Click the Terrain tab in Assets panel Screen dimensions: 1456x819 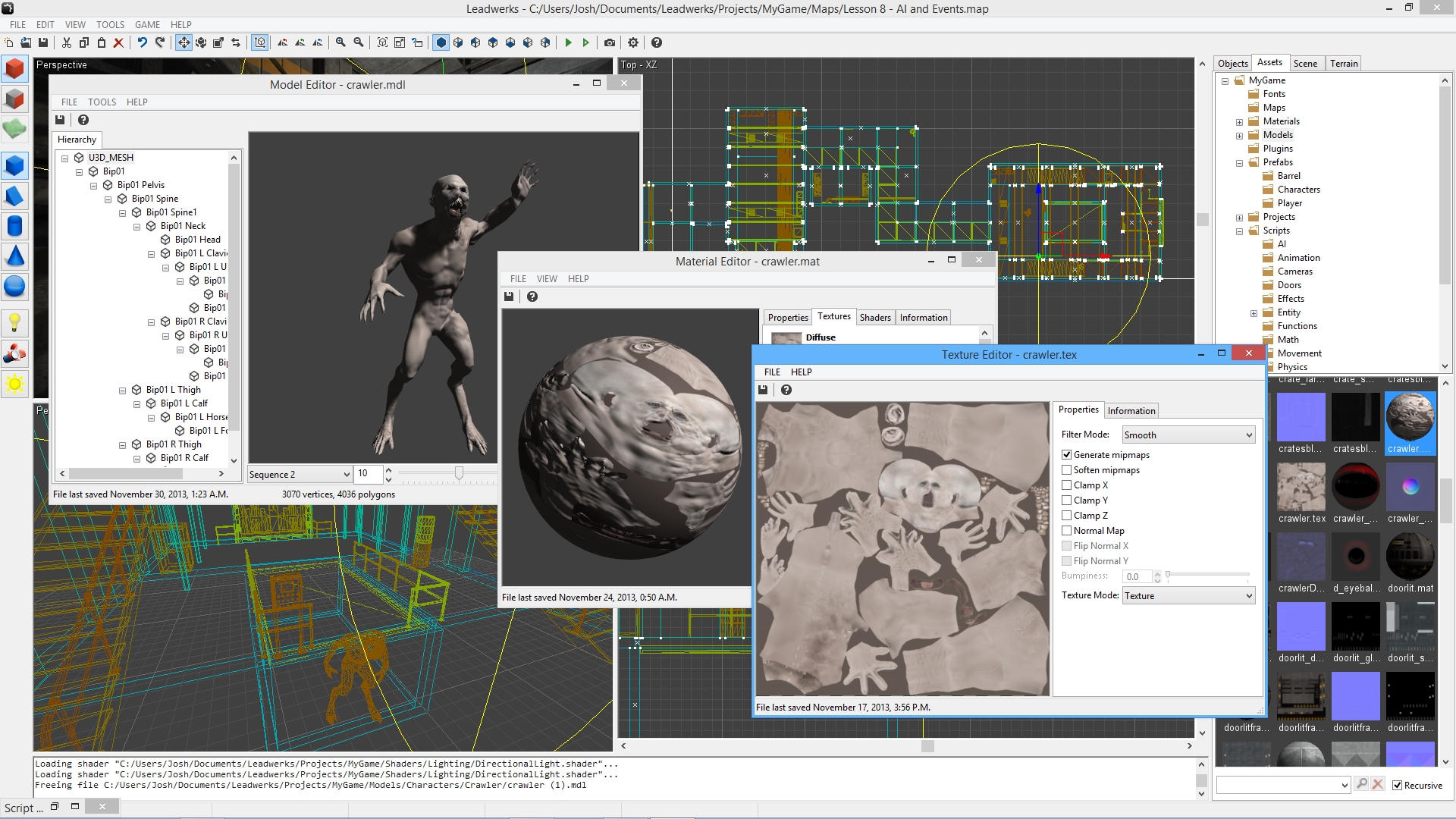click(x=1342, y=62)
